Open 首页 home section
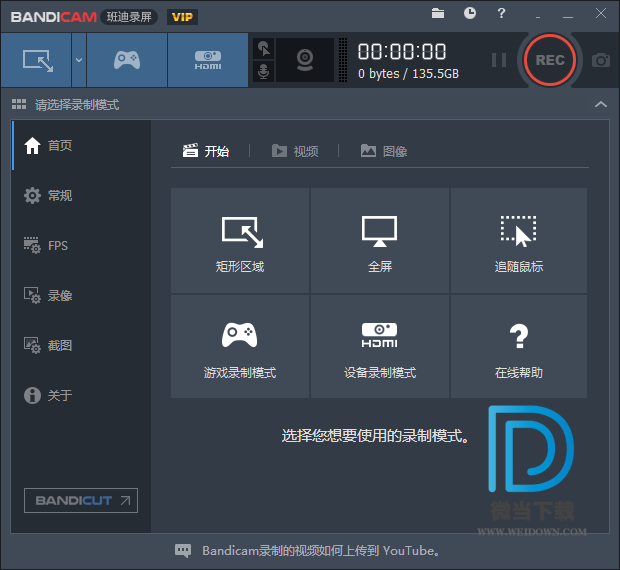This screenshot has width=620, height=570. click(x=81, y=145)
